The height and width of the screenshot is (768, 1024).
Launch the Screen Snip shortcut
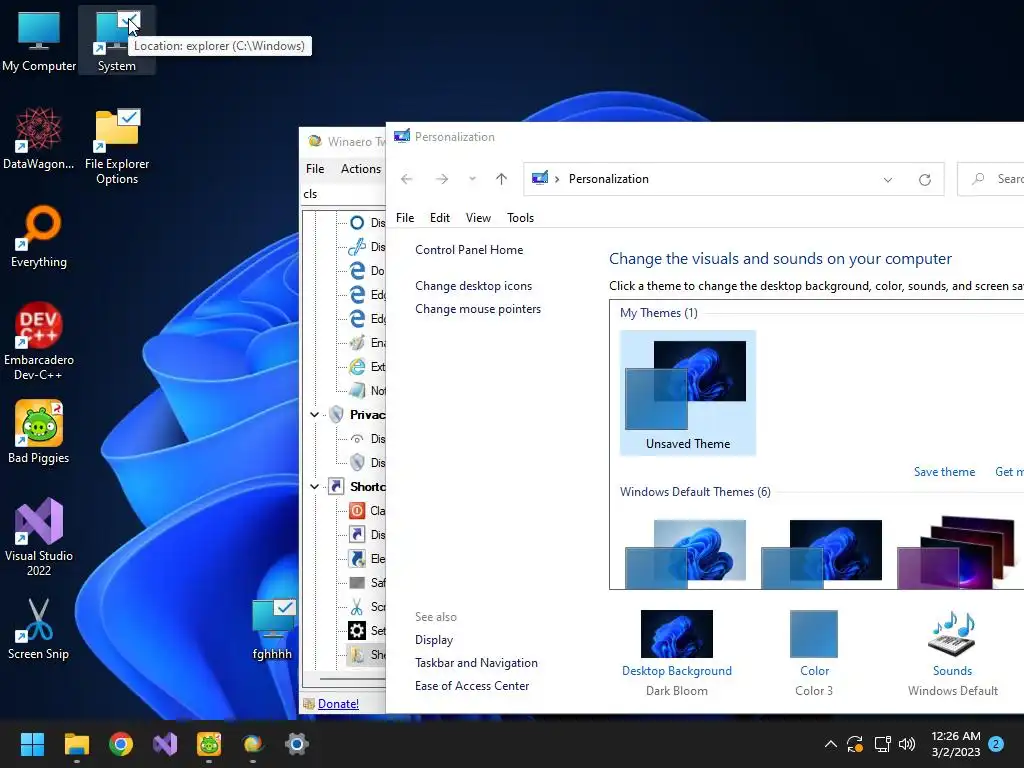click(x=39, y=628)
